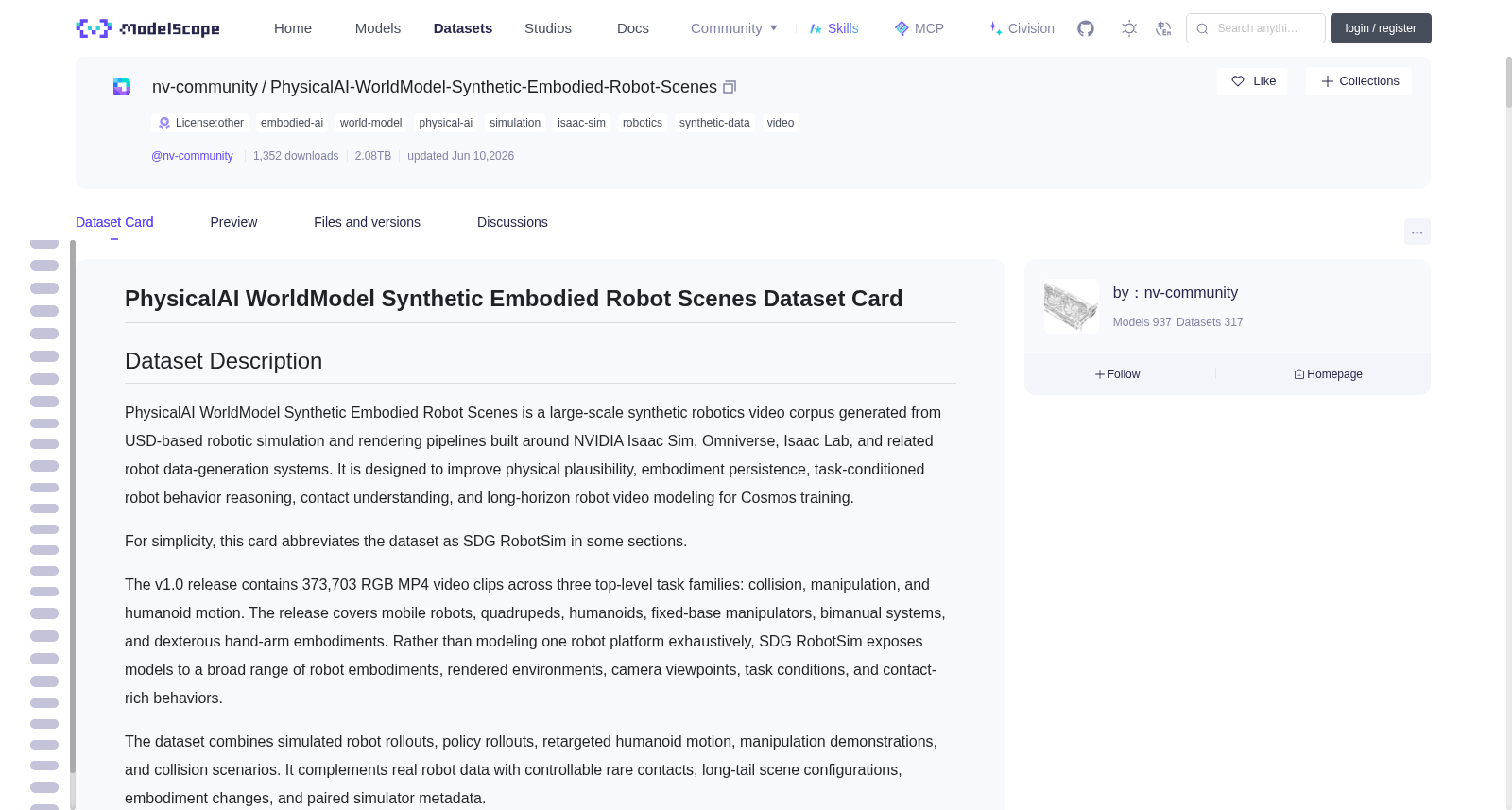This screenshot has height=810, width=1512.
Task: Select the isaac-sim tag
Action: [x=581, y=123]
